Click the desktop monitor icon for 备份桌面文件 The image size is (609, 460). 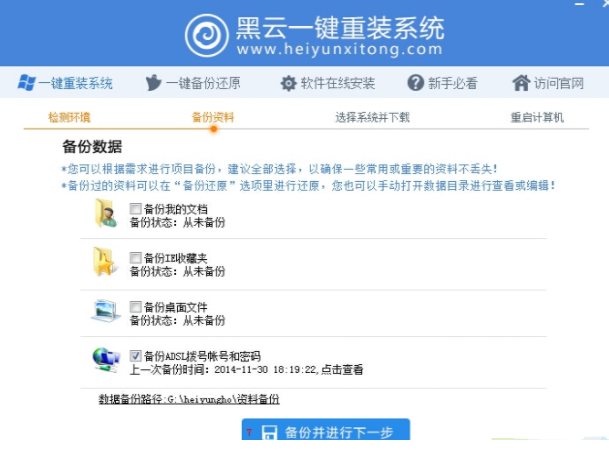pyautogui.click(x=106, y=311)
